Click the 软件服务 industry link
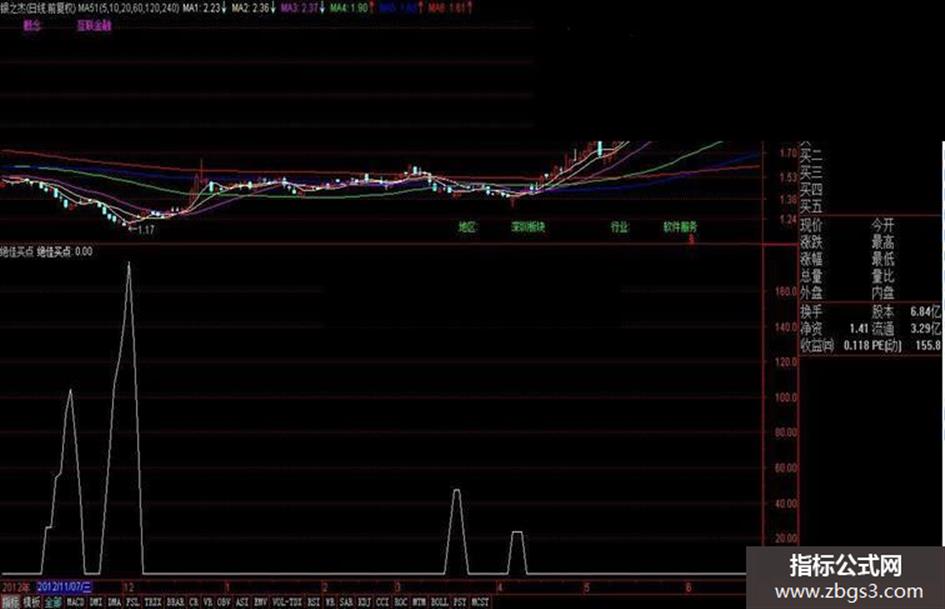Screen dimensions: 945x609 click(680, 227)
